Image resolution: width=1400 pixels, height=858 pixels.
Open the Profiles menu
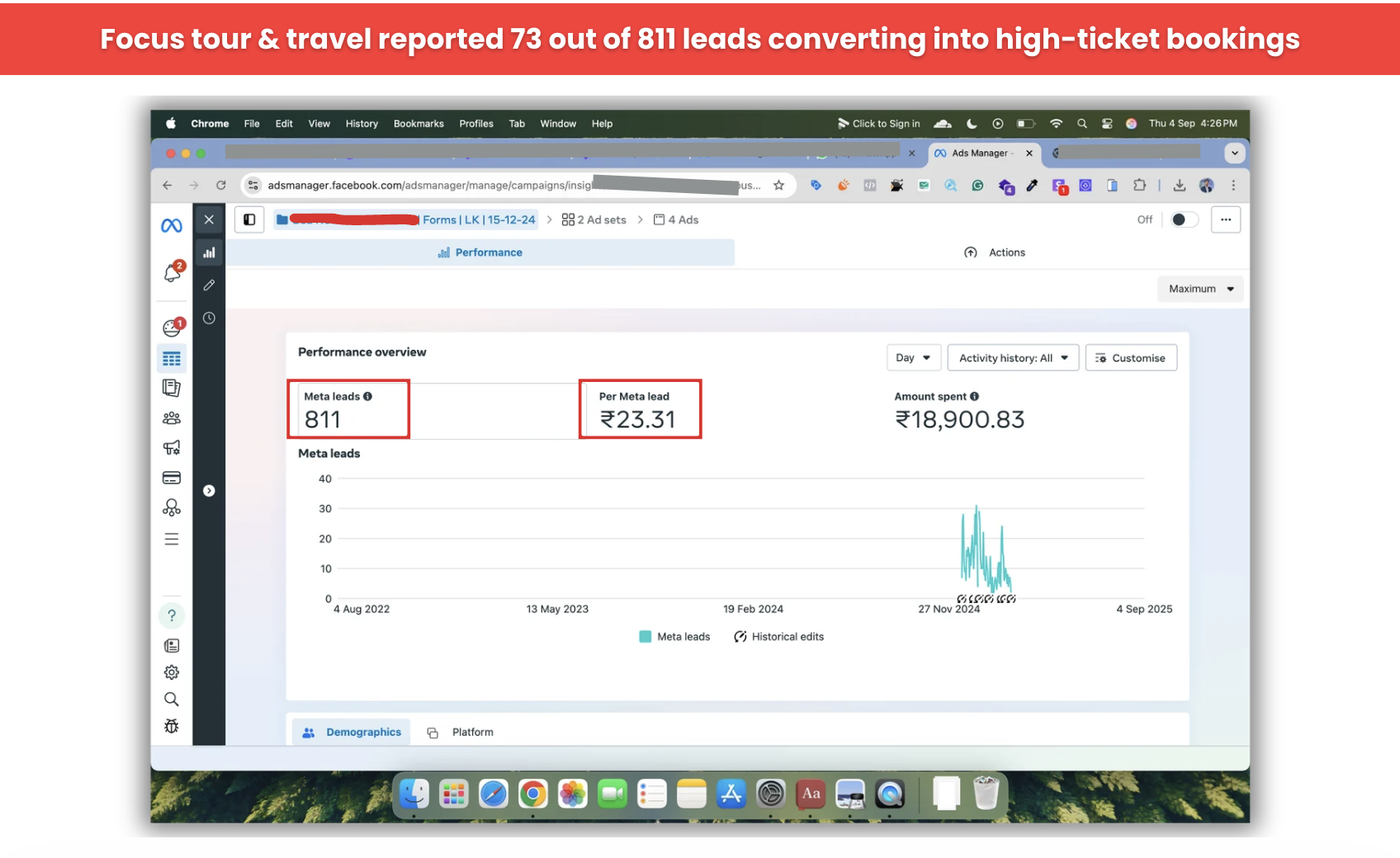coord(476,123)
